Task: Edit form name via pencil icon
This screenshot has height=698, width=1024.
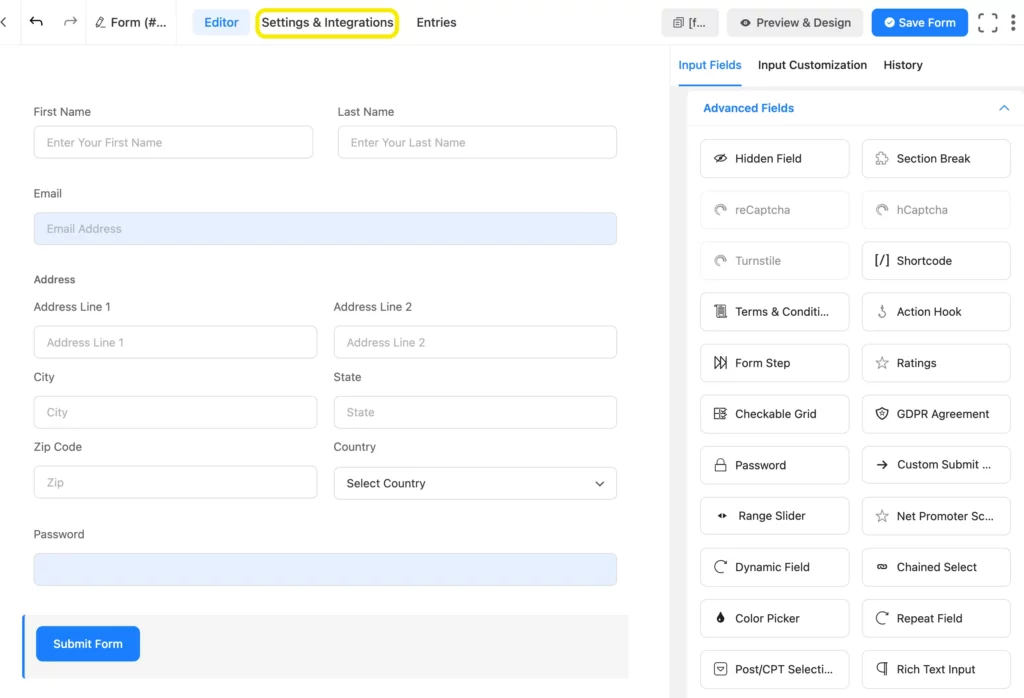Action: (100, 22)
